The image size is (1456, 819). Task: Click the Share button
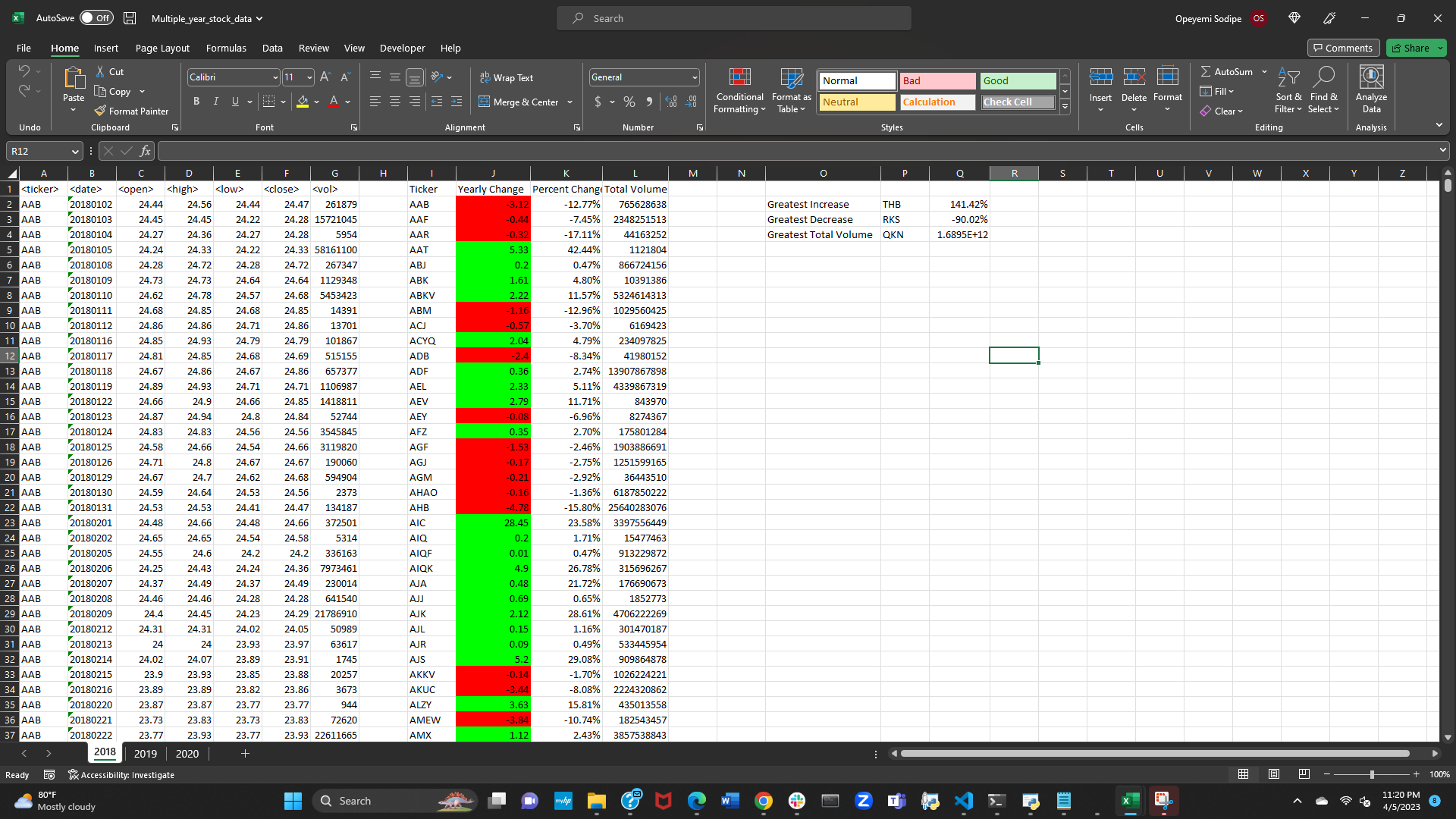click(1413, 48)
